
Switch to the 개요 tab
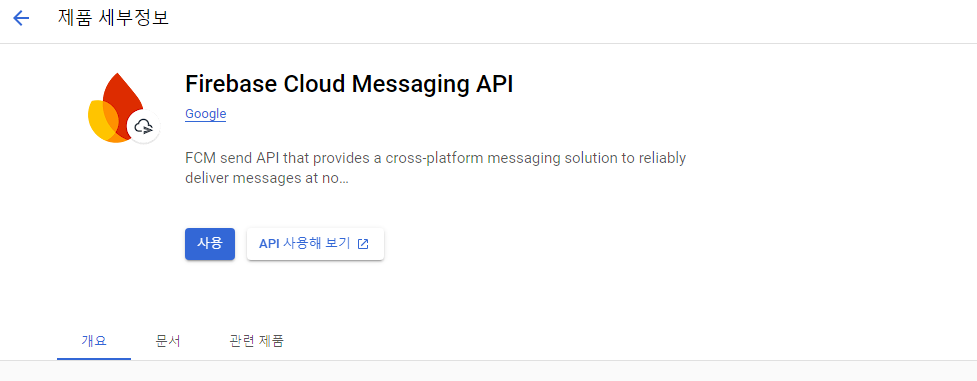pos(94,341)
